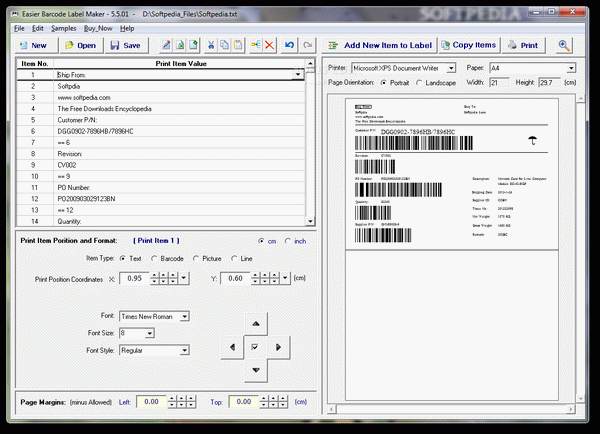Select Line item type
This screenshot has height=434, width=600.
tap(234, 259)
